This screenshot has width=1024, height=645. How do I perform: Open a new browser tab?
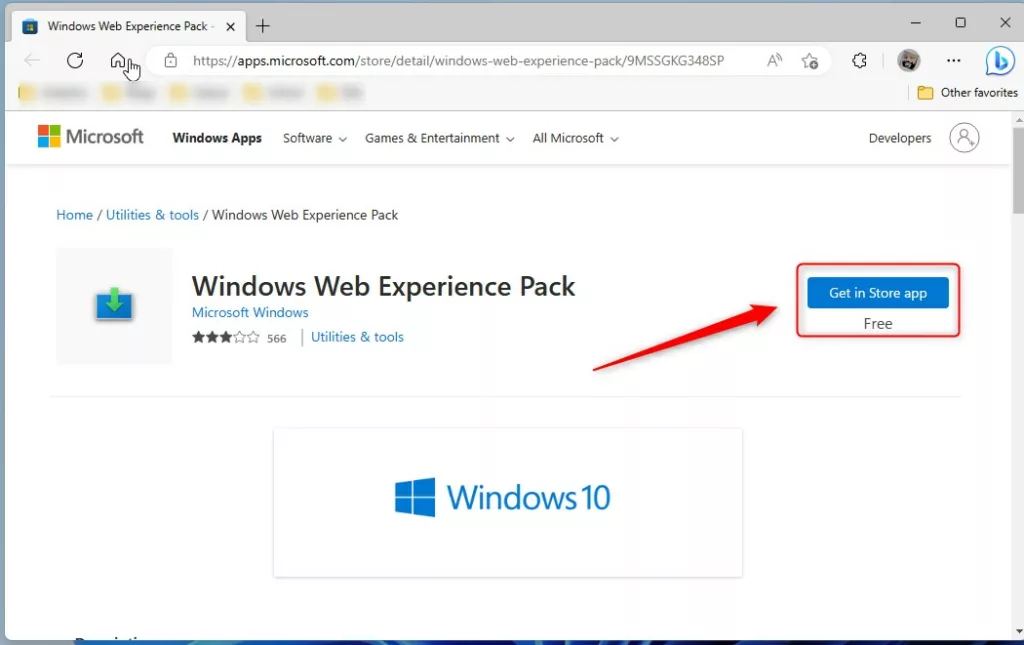click(x=263, y=26)
